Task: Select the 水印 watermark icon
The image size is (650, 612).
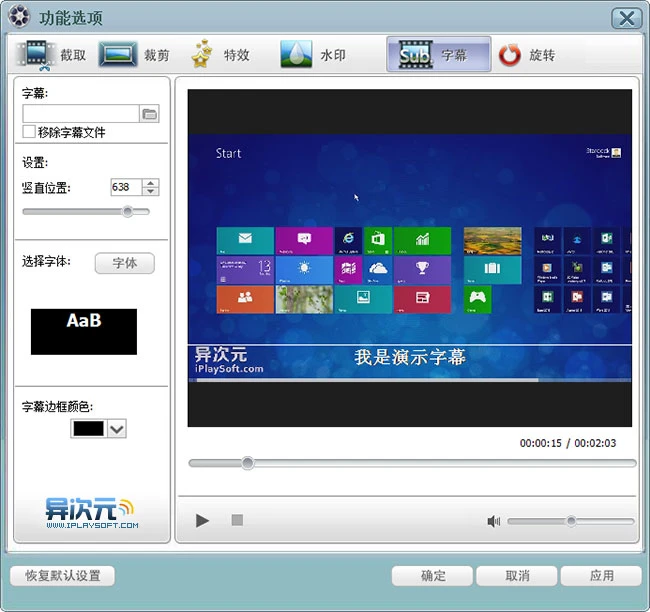Action: click(x=296, y=55)
